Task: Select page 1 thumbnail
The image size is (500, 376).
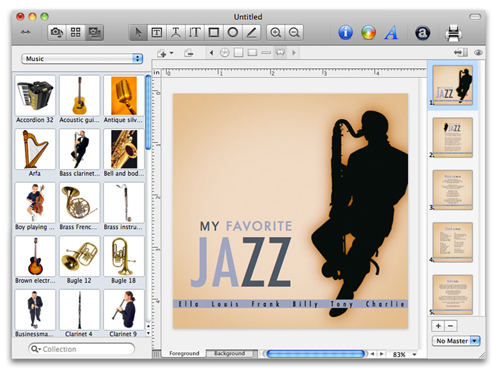Action: pos(452,85)
